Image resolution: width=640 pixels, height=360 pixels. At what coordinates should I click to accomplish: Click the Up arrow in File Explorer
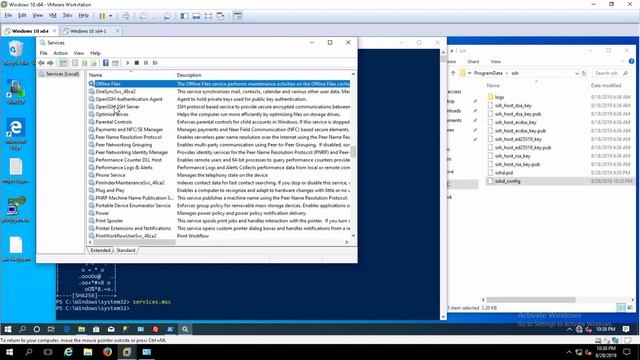pyautogui.click(x=453, y=73)
